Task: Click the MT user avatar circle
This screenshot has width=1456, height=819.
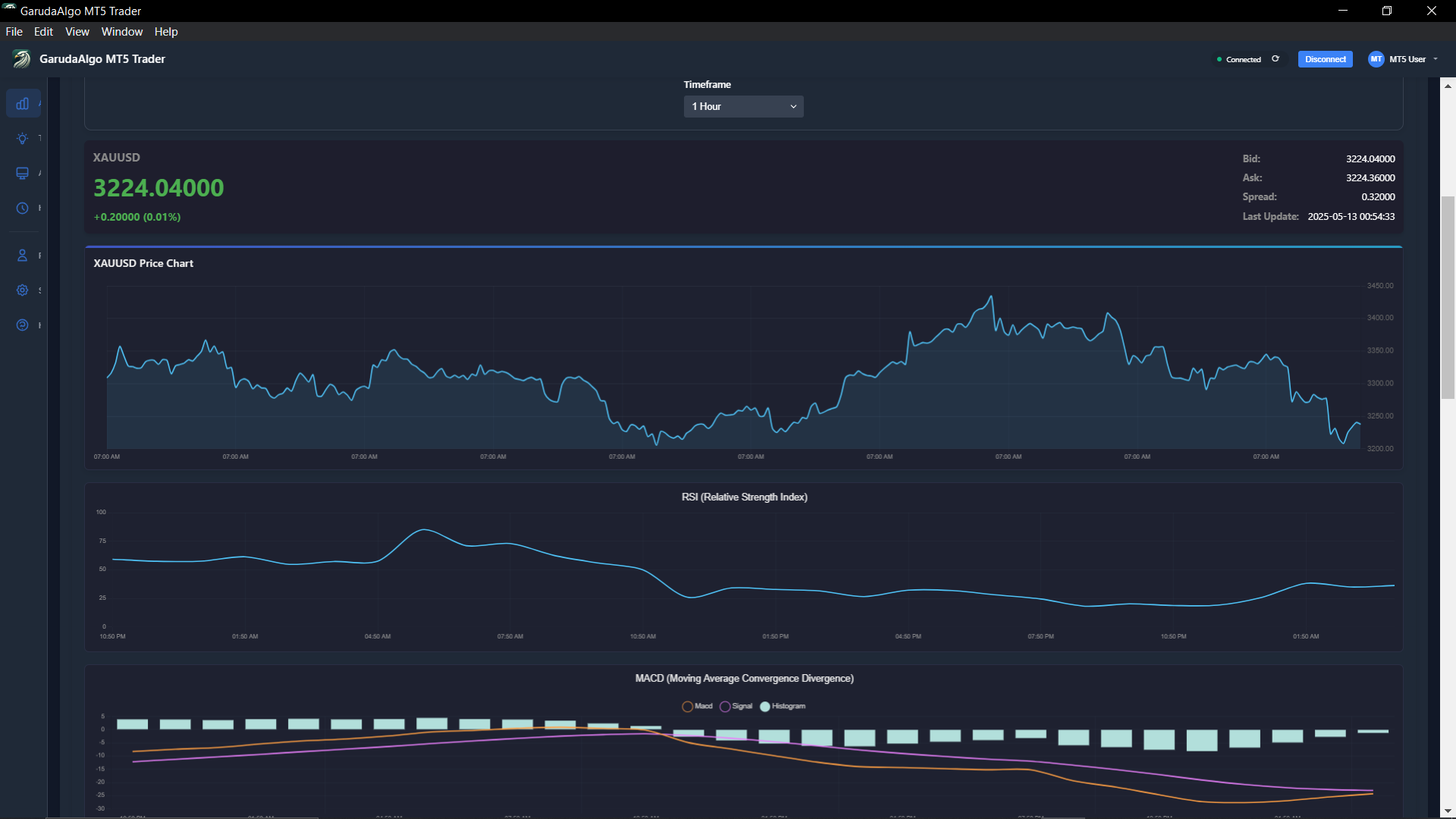Action: (1376, 59)
